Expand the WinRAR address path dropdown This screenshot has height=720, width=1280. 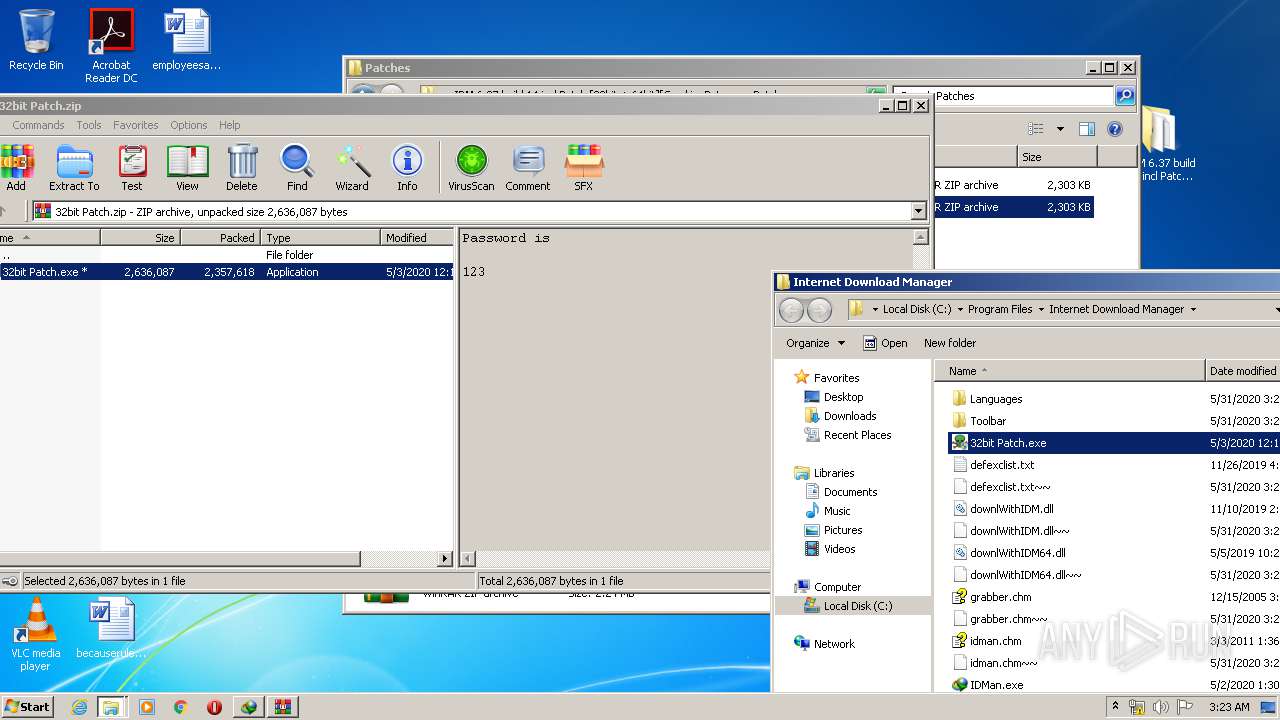click(x=918, y=212)
